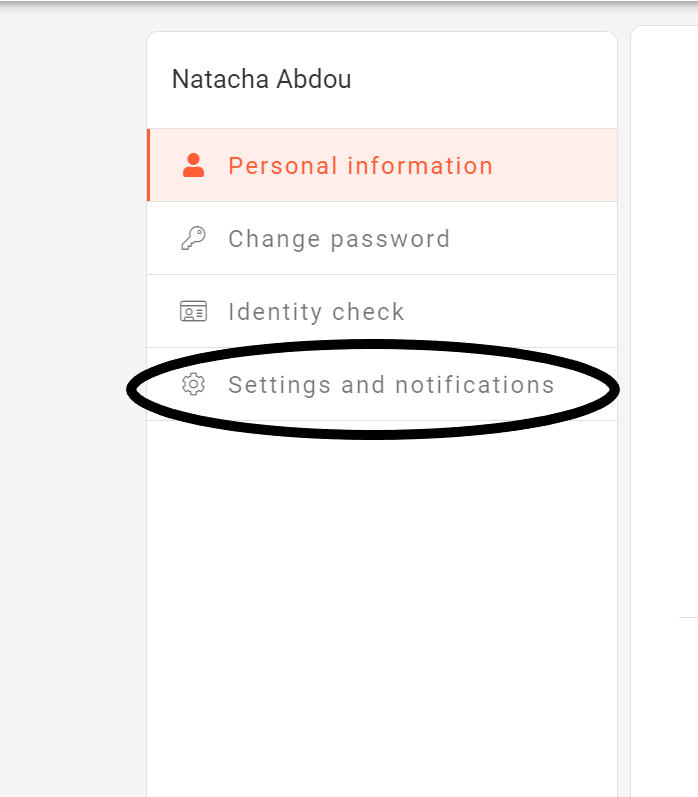698x797 pixels.
Task: Open the Personal information menu item
Action: pyautogui.click(x=360, y=166)
